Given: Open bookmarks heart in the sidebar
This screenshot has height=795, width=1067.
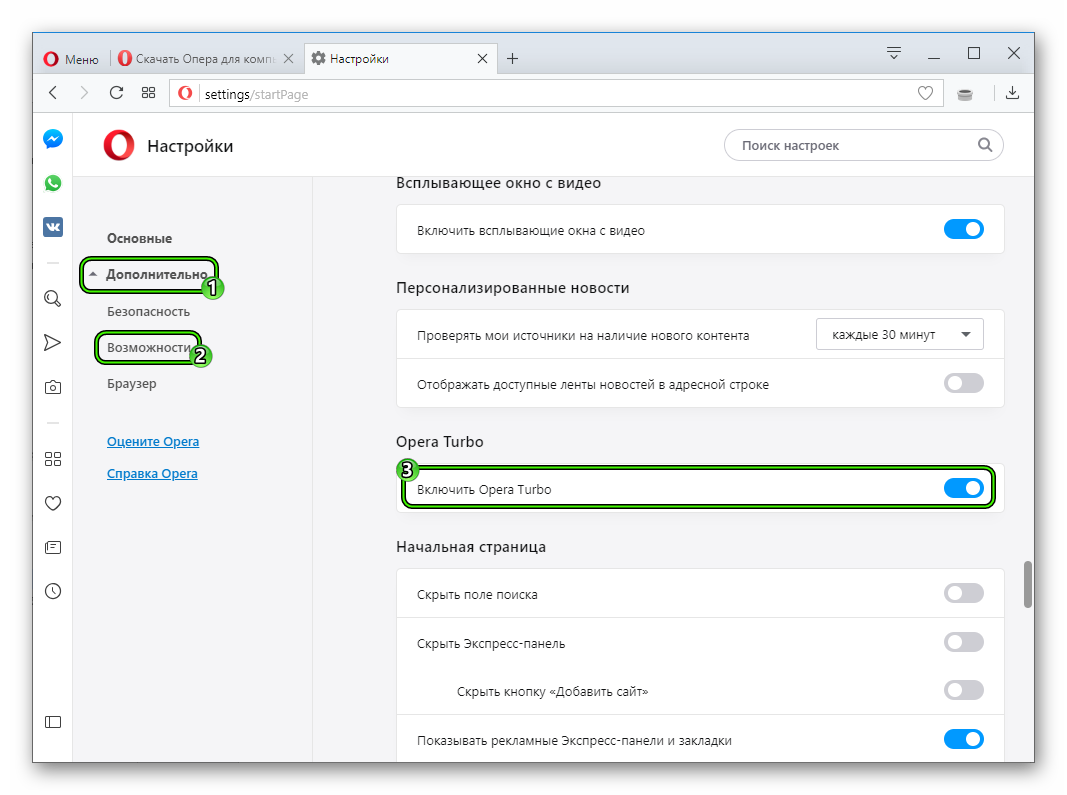Looking at the screenshot, I should pyautogui.click(x=53, y=503).
